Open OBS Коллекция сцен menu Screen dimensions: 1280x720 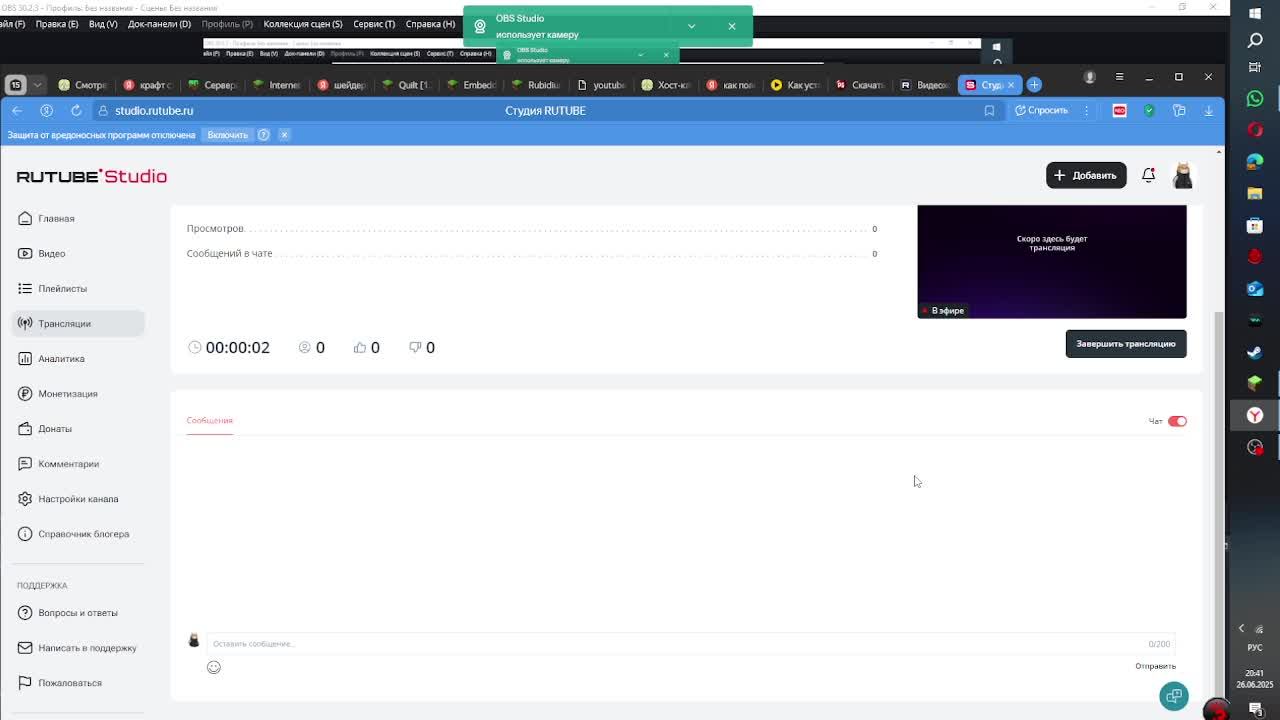tap(302, 24)
